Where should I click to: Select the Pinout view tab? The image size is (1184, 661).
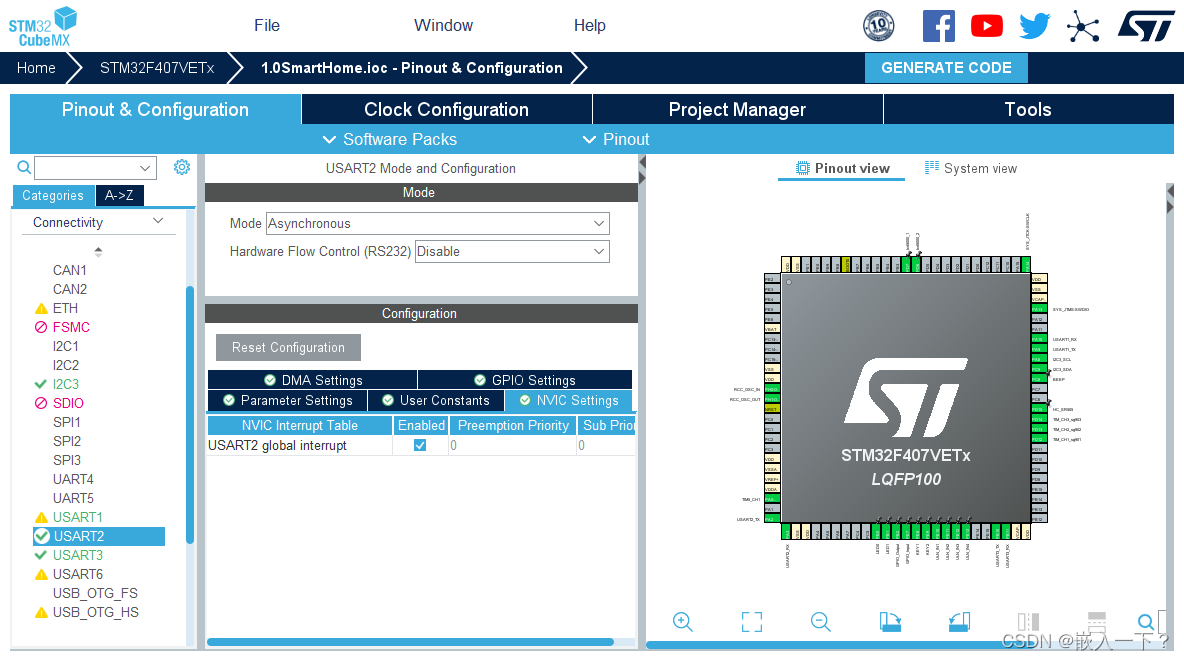click(842, 168)
